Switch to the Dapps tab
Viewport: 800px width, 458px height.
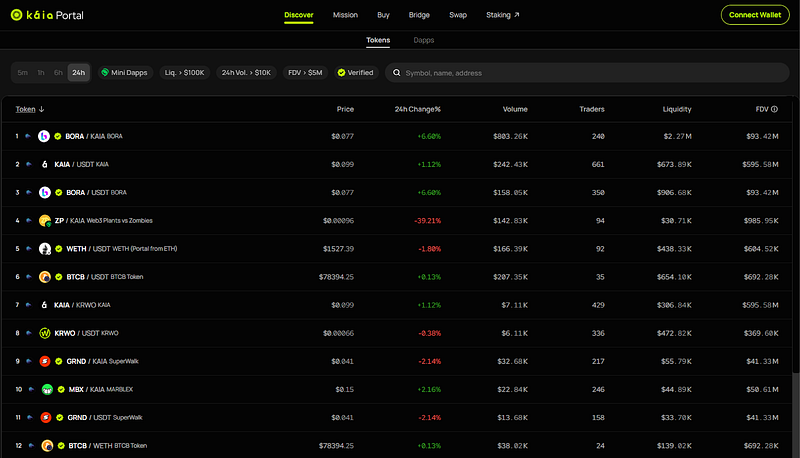point(423,40)
